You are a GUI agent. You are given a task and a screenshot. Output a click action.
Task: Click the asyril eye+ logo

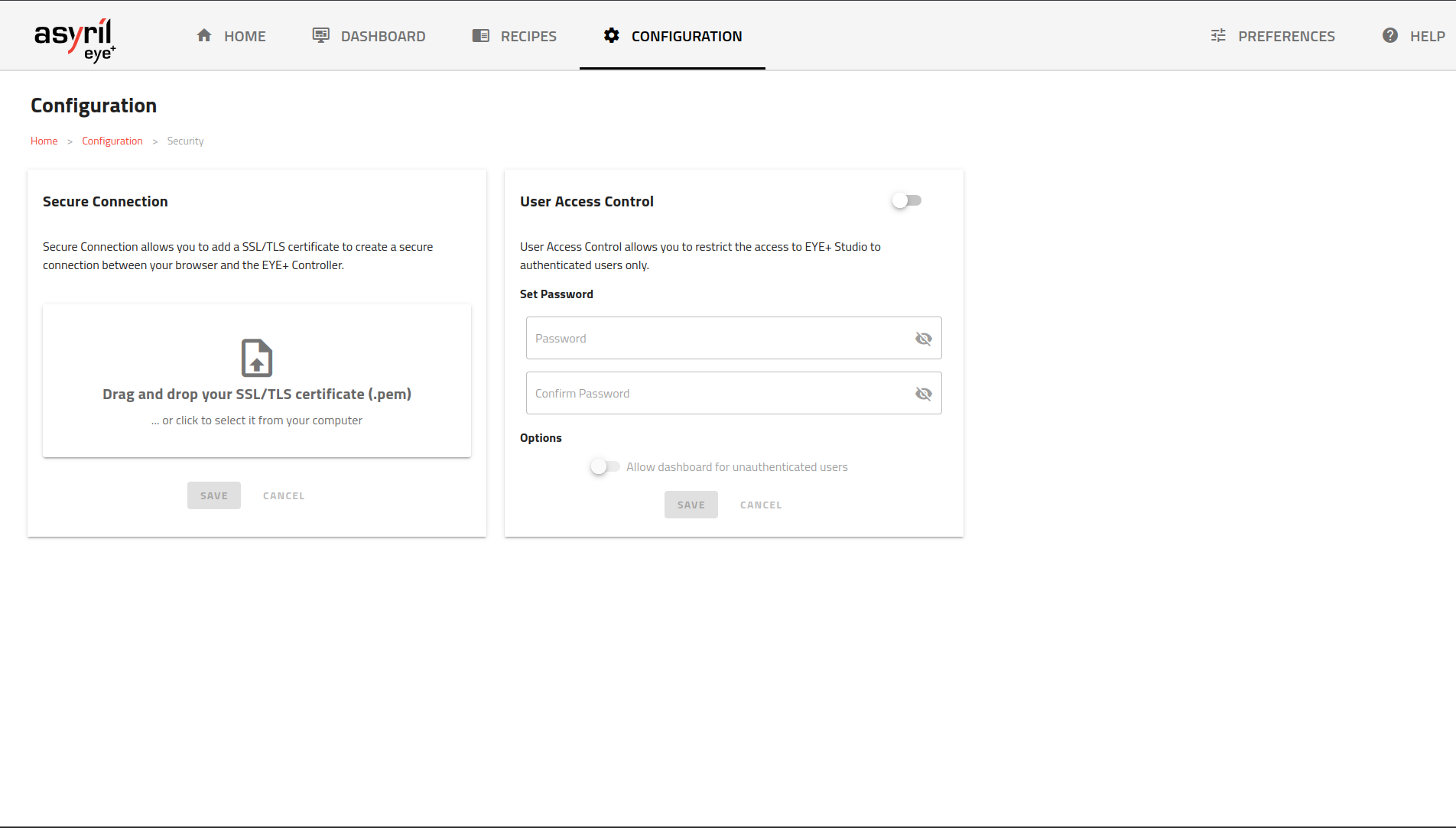pyautogui.click(x=76, y=38)
